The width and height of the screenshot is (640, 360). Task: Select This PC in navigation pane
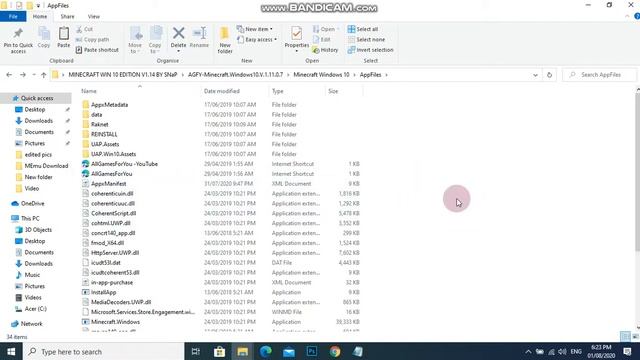click(30, 218)
